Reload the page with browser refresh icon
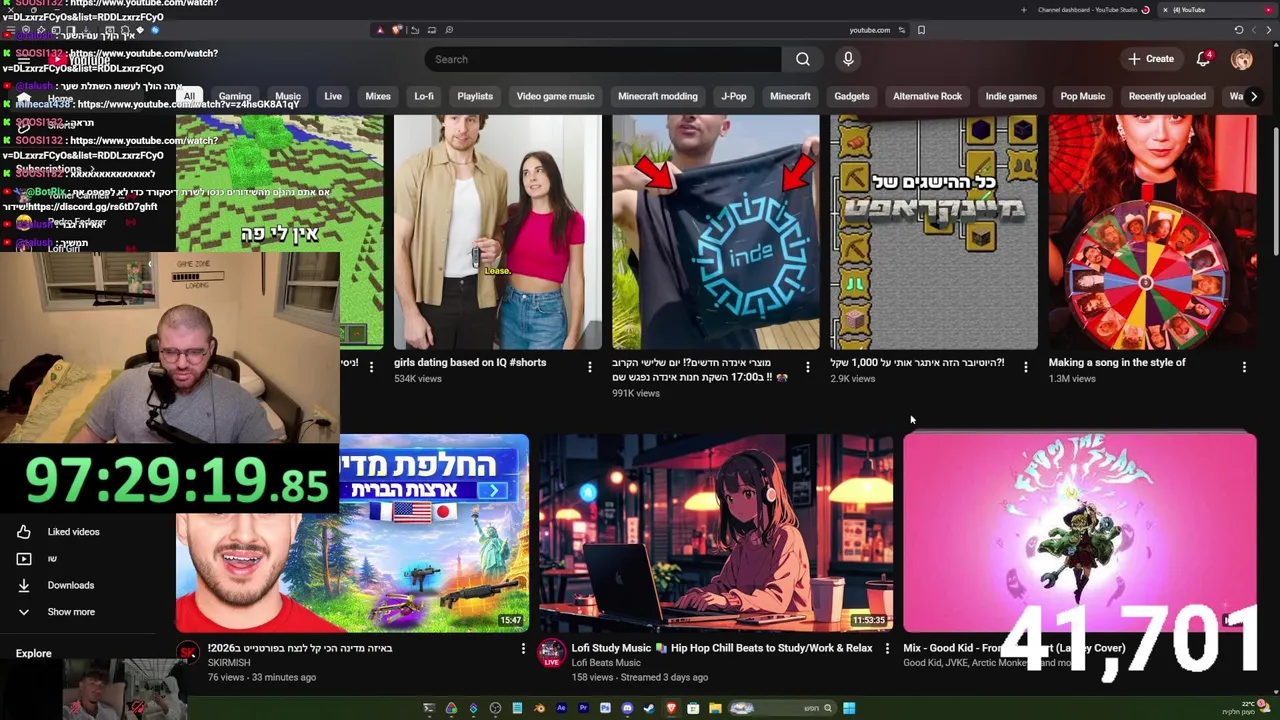The height and width of the screenshot is (720, 1280). click(x=1239, y=30)
